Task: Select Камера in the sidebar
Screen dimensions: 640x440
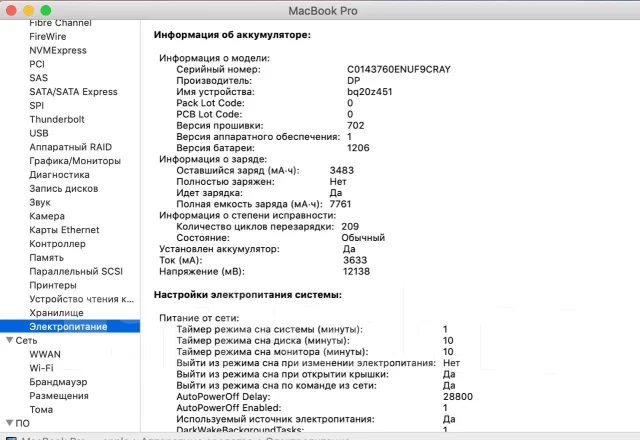Action: (x=47, y=216)
